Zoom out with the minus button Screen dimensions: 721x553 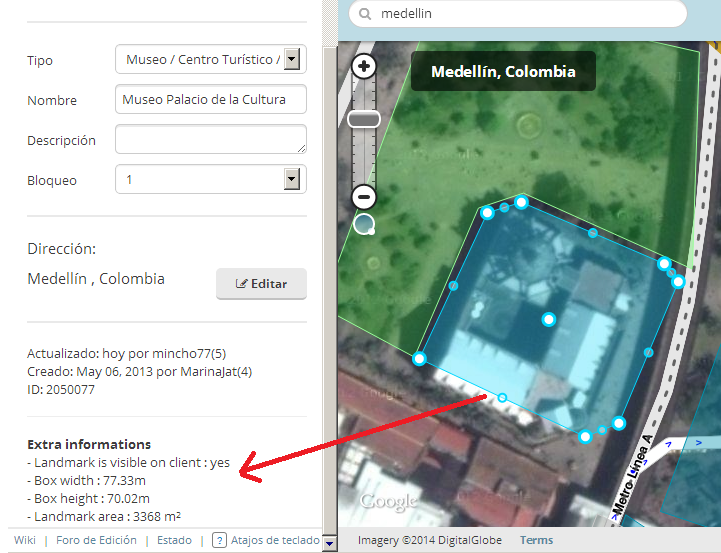click(x=364, y=197)
